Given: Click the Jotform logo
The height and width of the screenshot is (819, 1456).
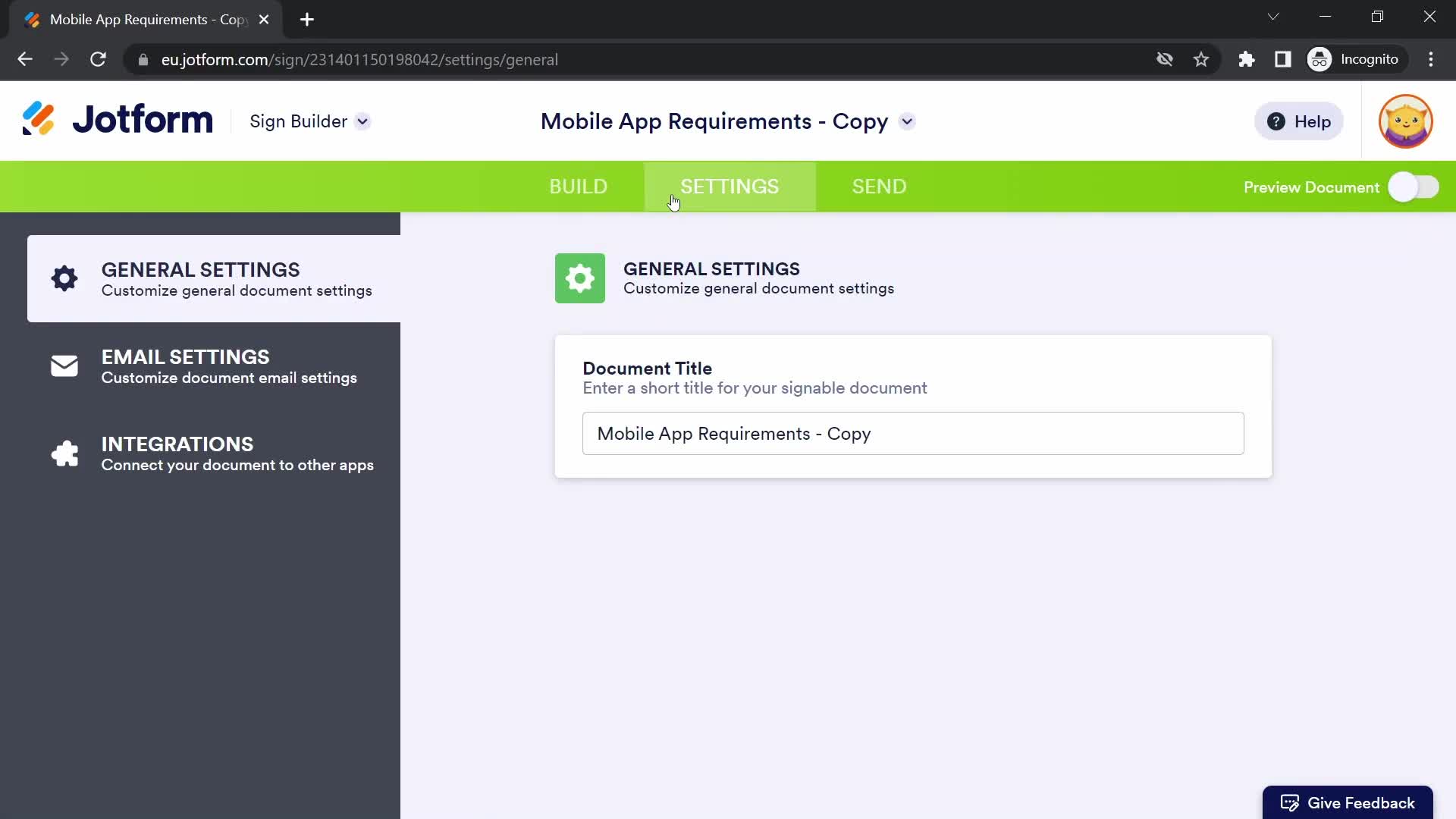Looking at the screenshot, I should point(118,120).
